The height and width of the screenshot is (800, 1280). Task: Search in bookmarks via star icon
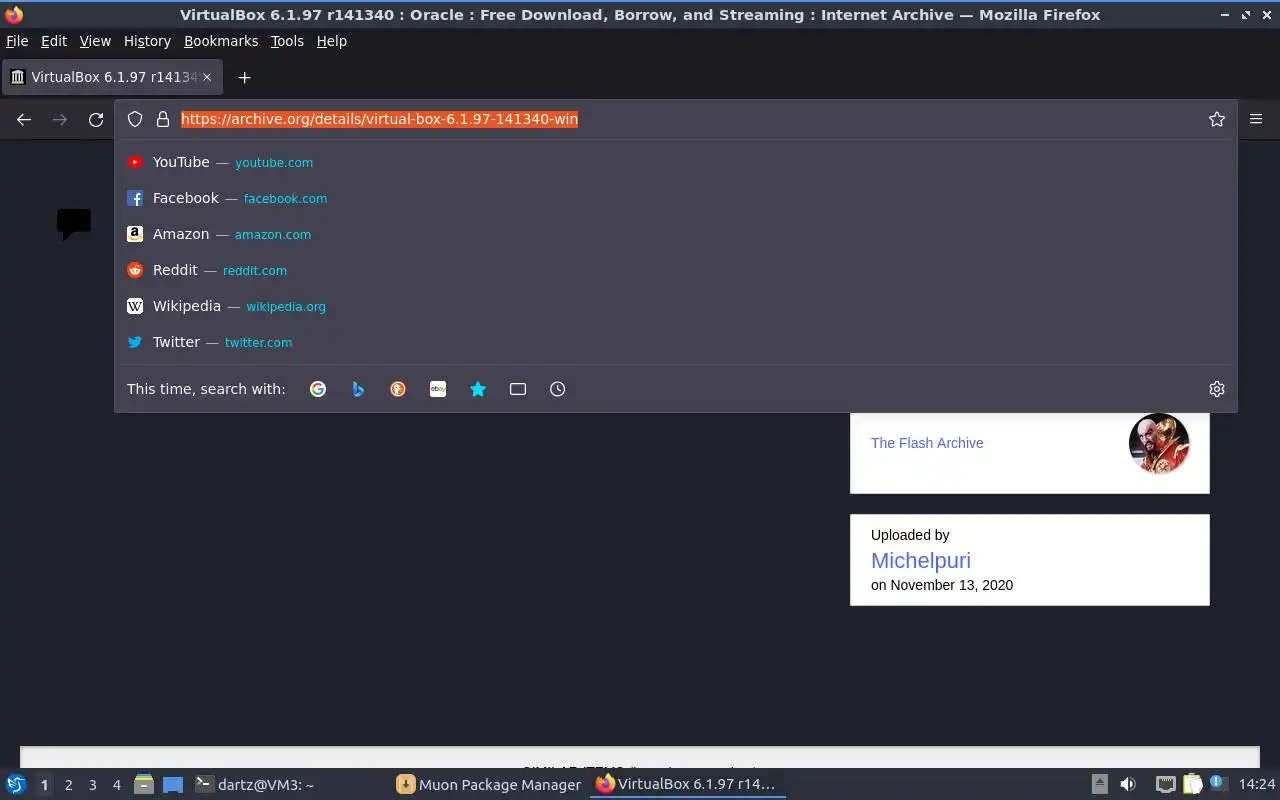coord(478,389)
